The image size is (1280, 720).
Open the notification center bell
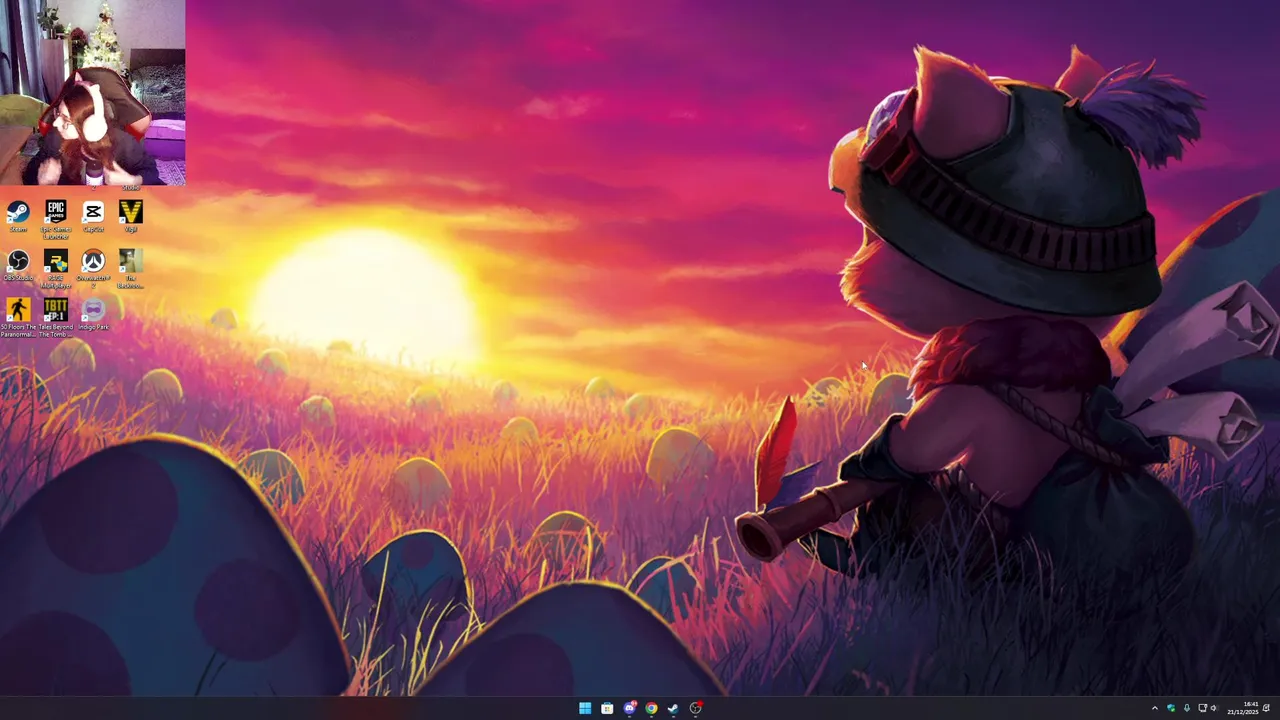(x=1267, y=708)
